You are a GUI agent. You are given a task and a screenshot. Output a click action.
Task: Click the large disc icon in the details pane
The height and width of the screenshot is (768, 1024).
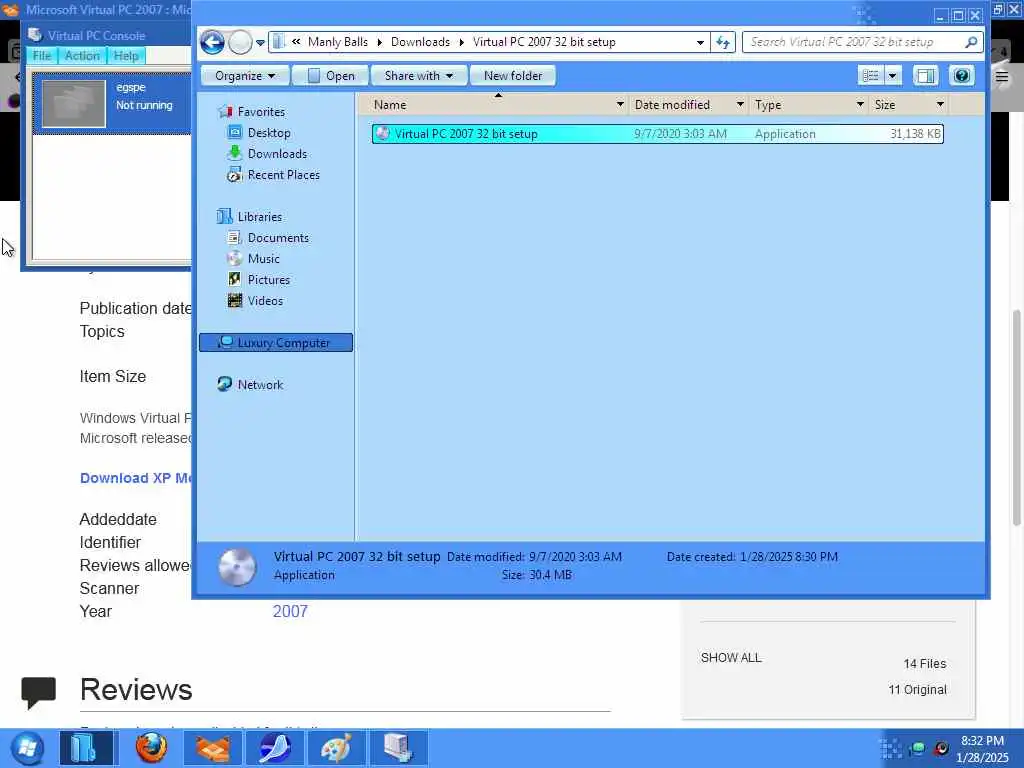pos(236,567)
